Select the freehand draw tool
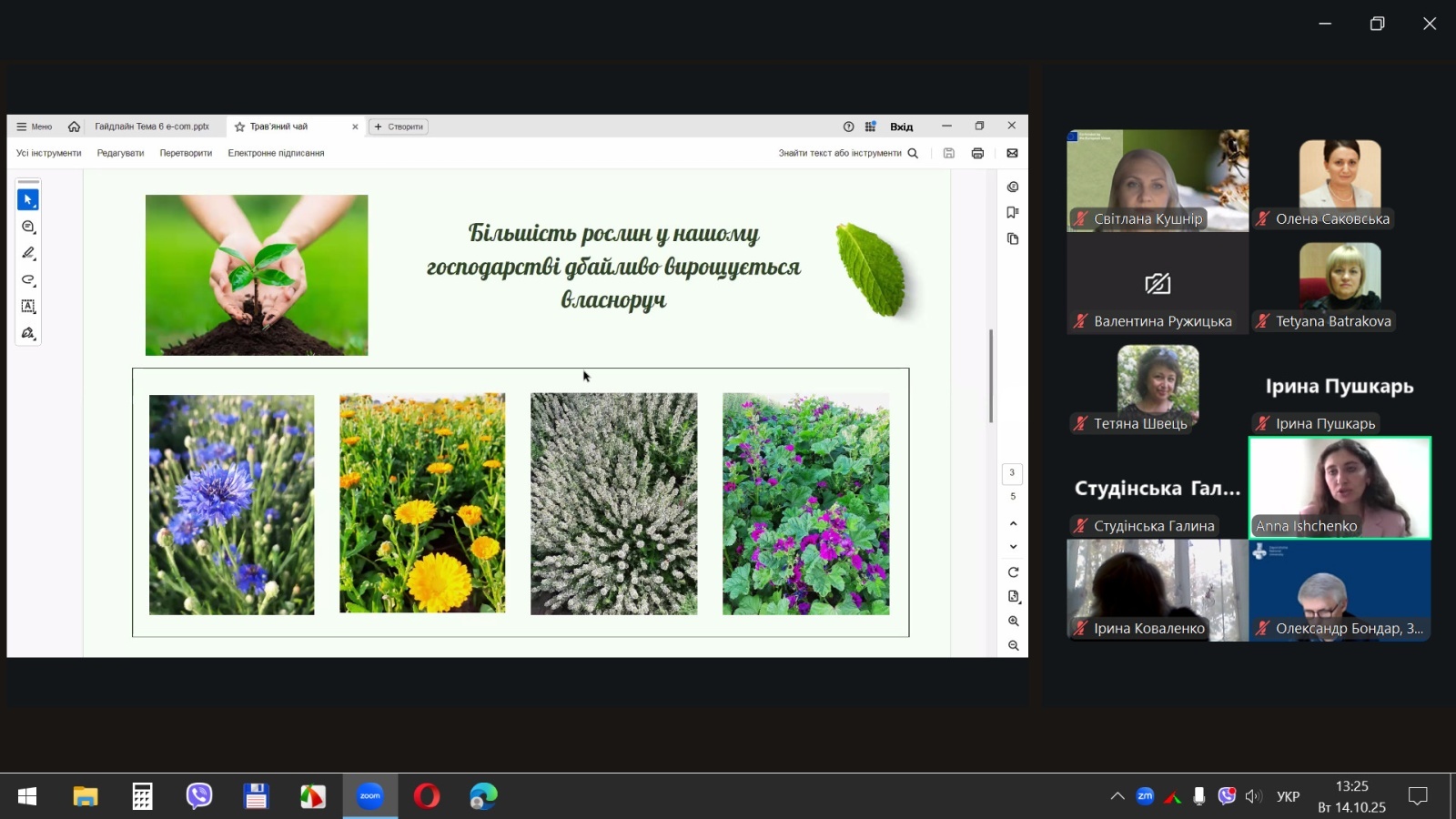 tap(28, 280)
